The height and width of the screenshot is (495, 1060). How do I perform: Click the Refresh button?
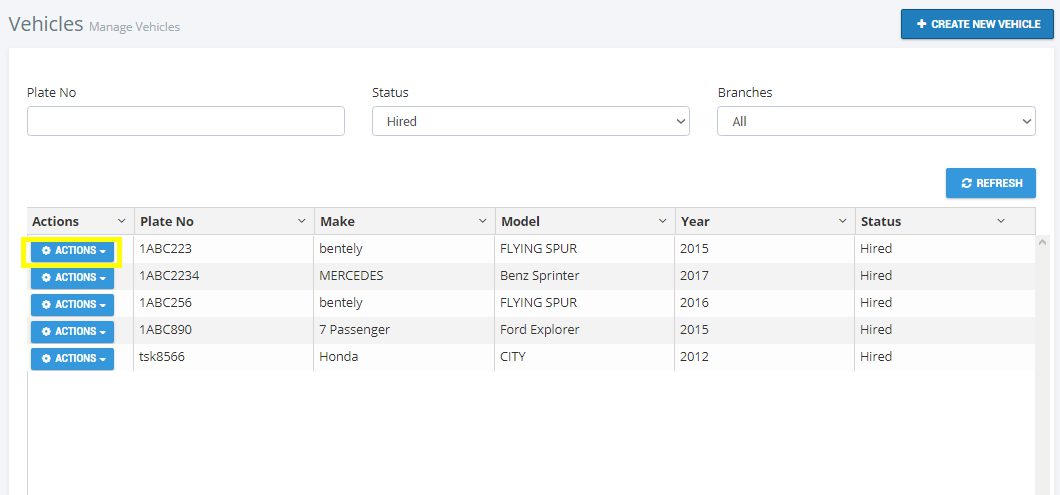click(x=990, y=183)
